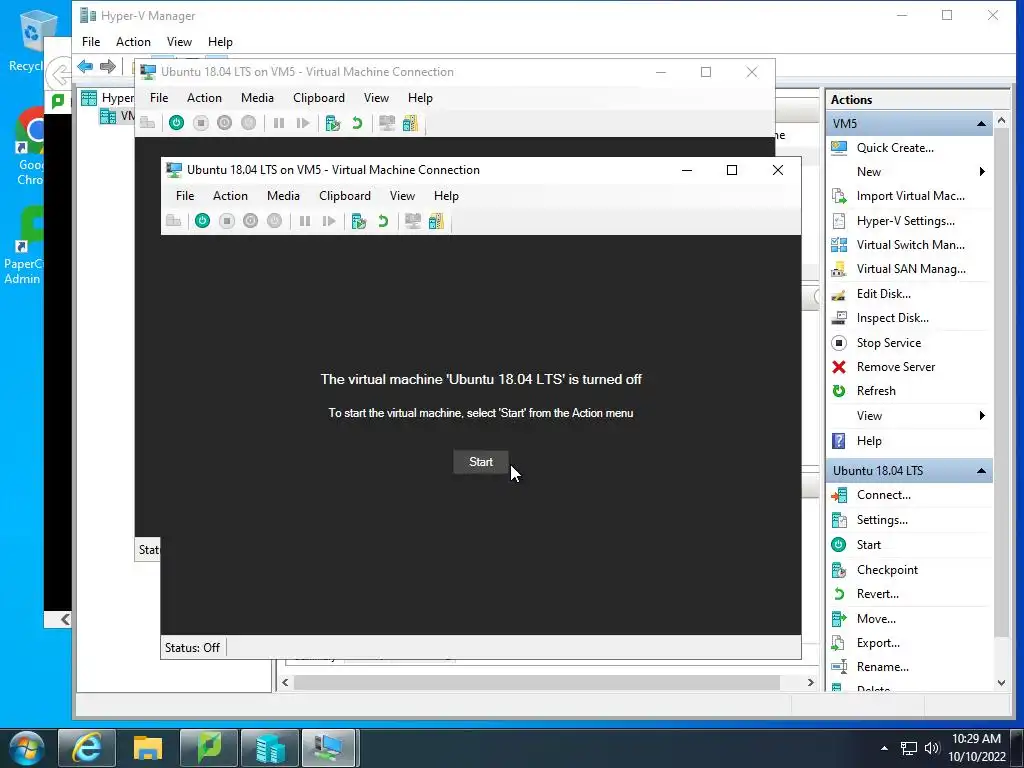Click Checkpoint in the Actions pane
The height and width of the screenshot is (768, 1024).
887,569
